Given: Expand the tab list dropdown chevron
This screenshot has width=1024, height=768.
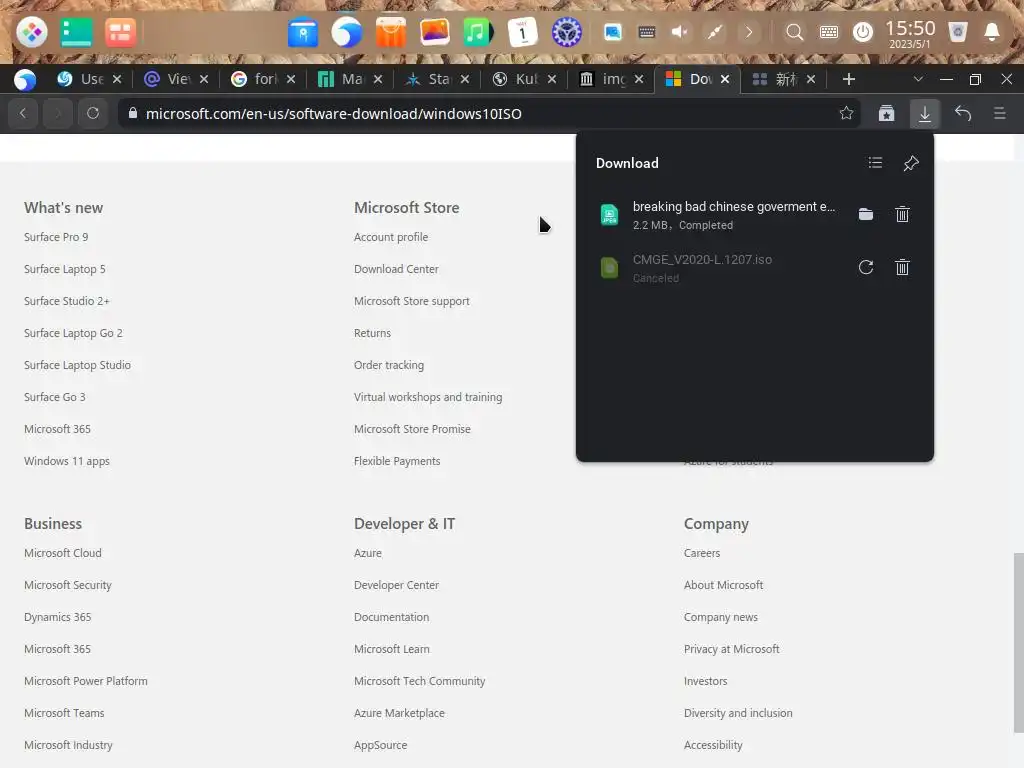Looking at the screenshot, I should click(x=918, y=79).
